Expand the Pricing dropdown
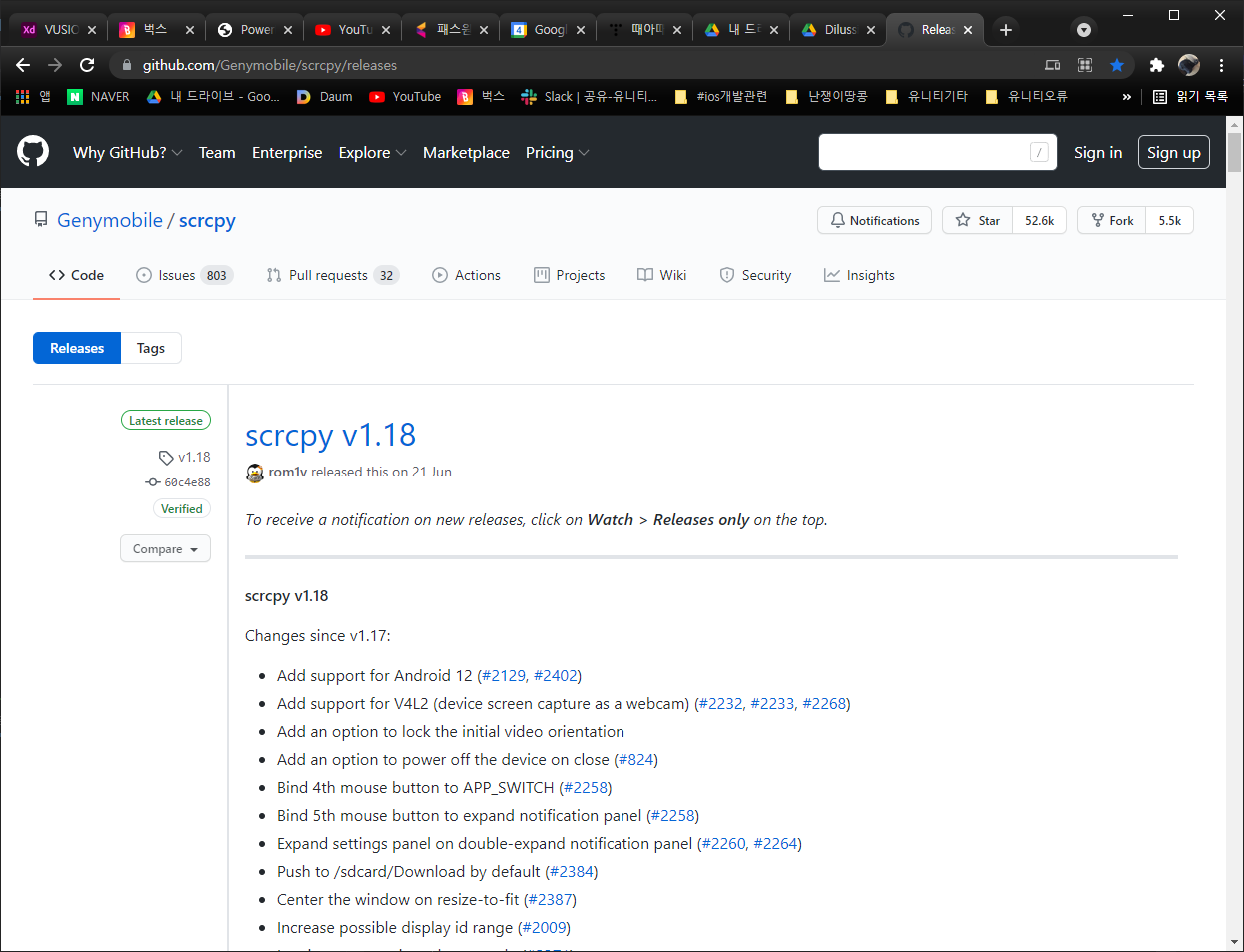Viewport: 1244px width, 952px height. coord(557,152)
